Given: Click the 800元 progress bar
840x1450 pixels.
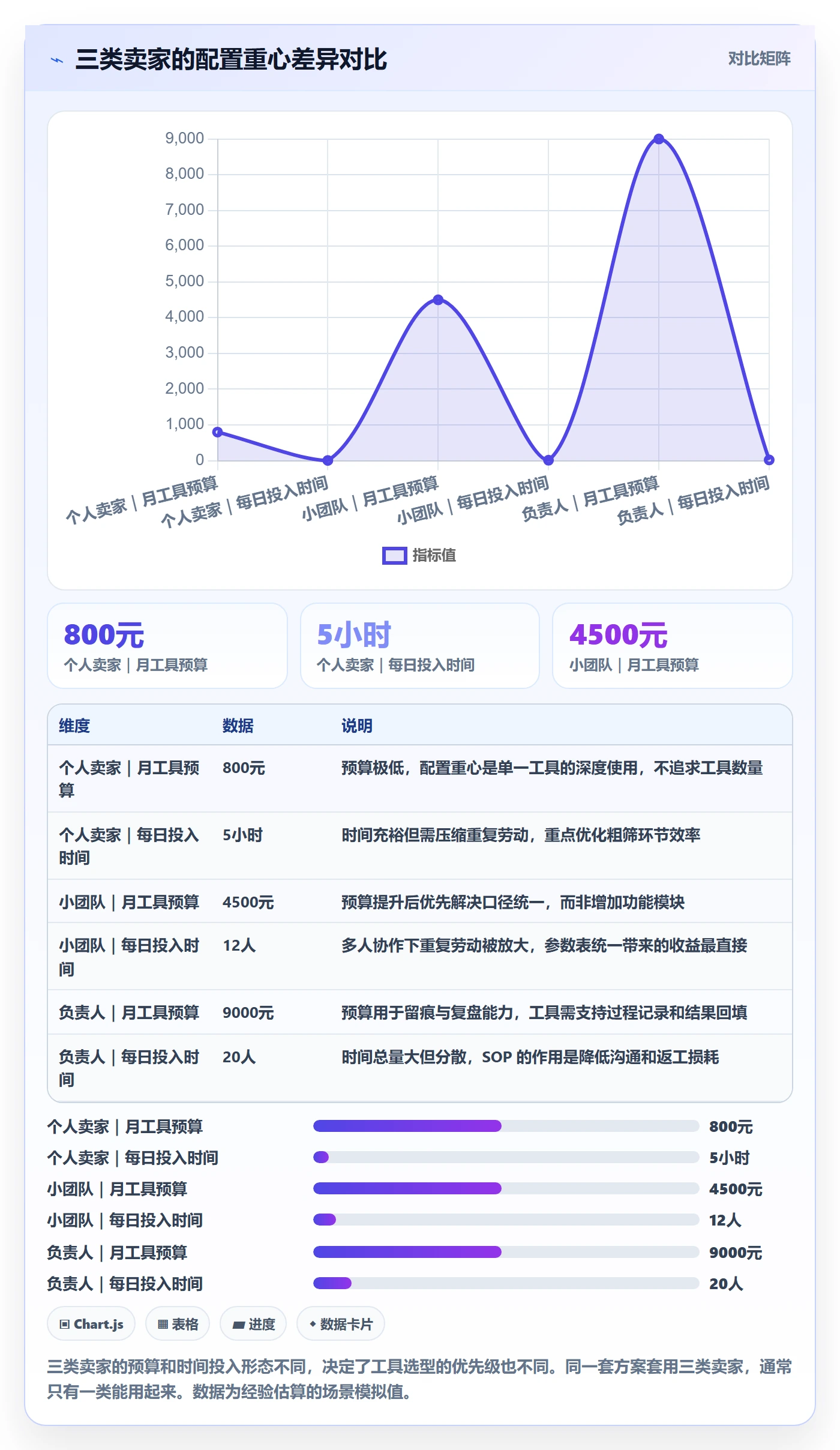Looking at the screenshot, I should [x=506, y=1126].
